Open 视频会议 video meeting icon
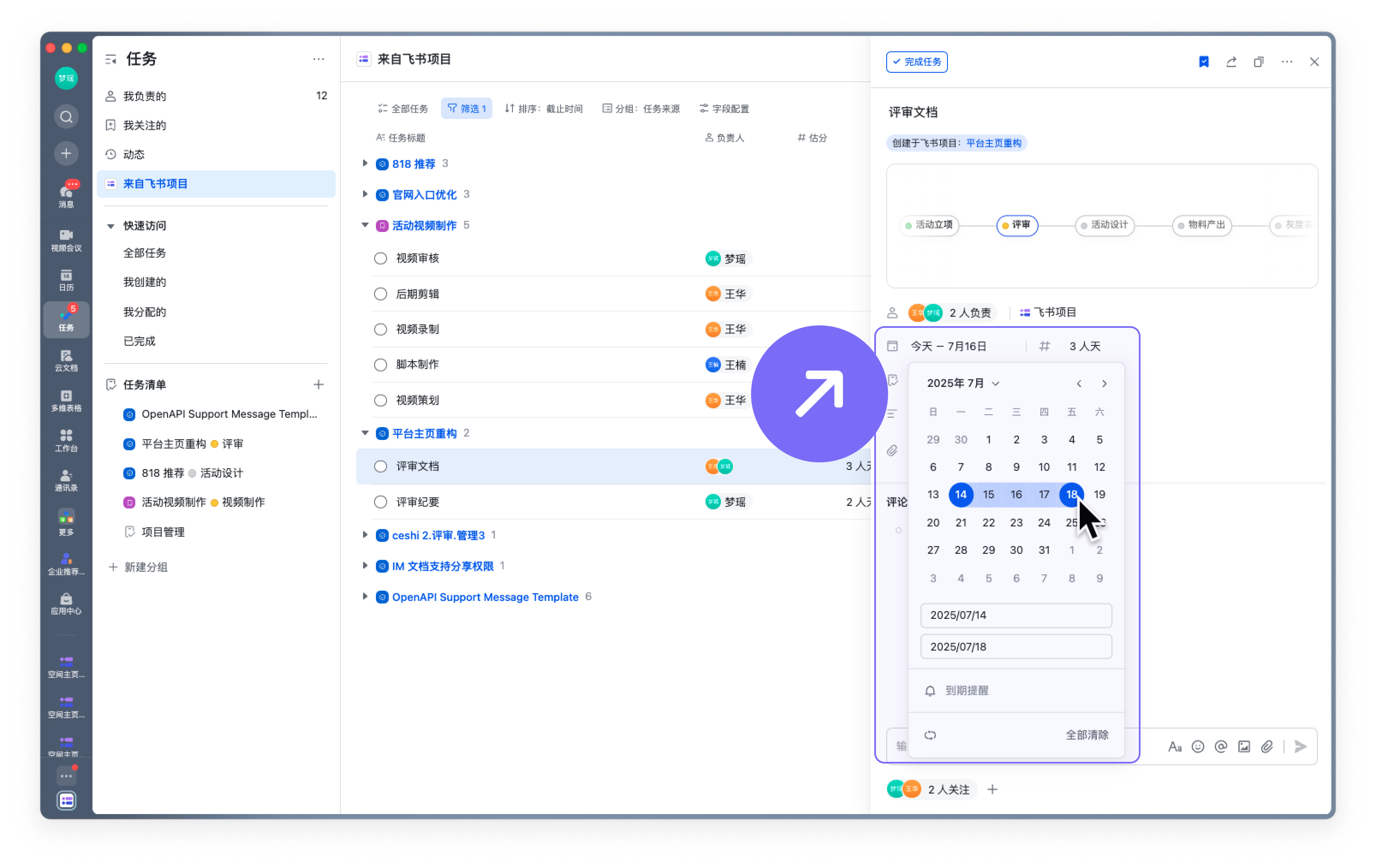The image size is (1376, 868). pos(66,240)
